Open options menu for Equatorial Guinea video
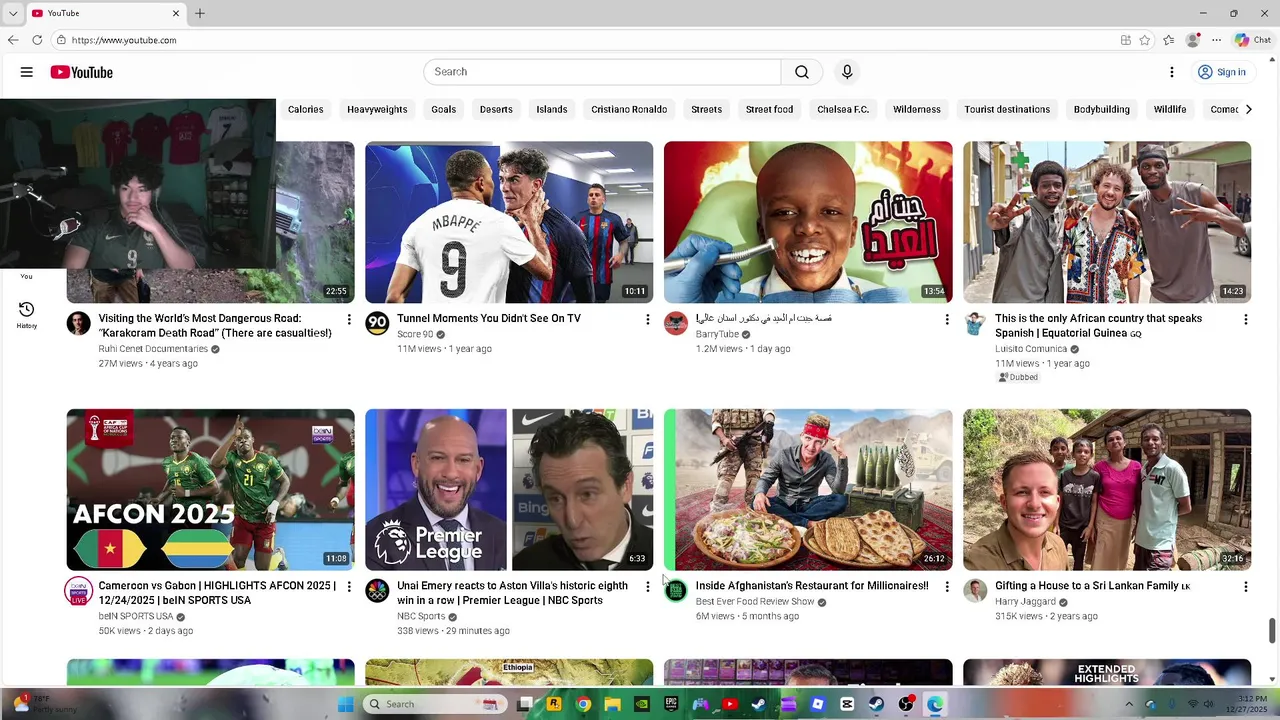1280x720 pixels. tap(1246, 319)
